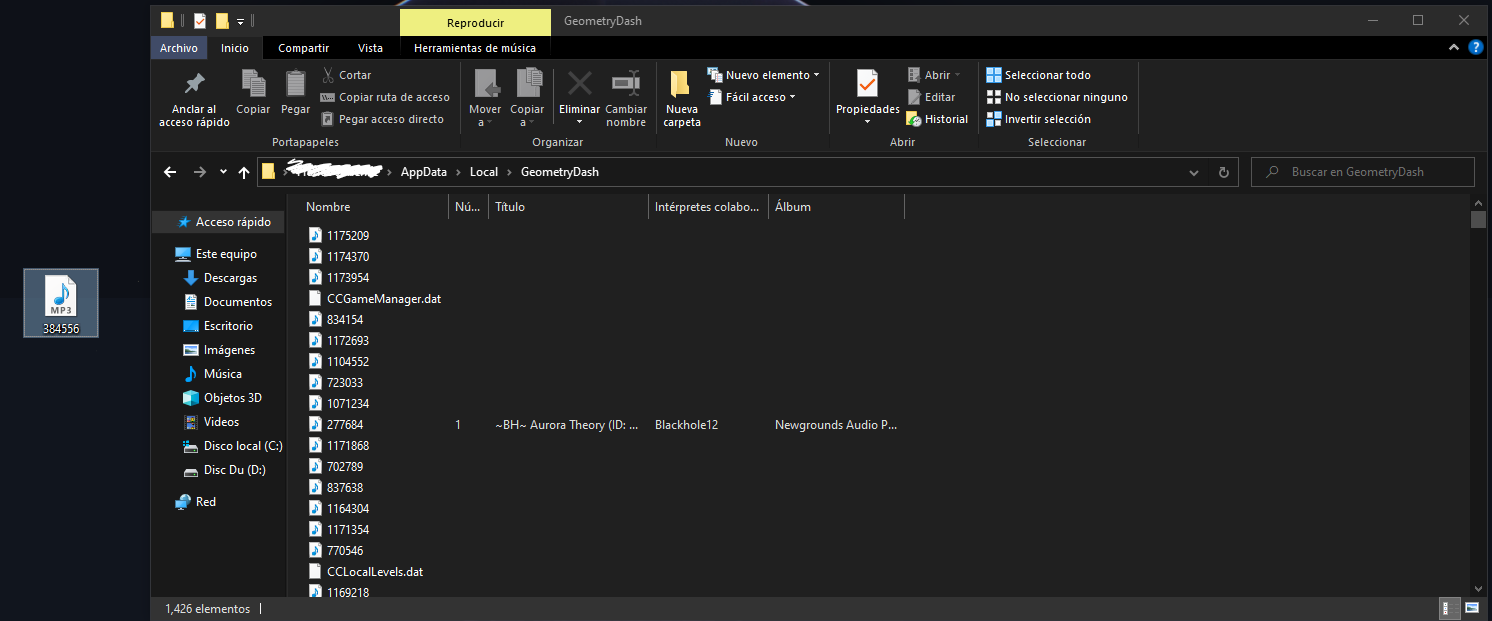This screenshot has height=621, width=1492.
Task: Open Nuevo elemento dropdown
Action: click(763, 75)
